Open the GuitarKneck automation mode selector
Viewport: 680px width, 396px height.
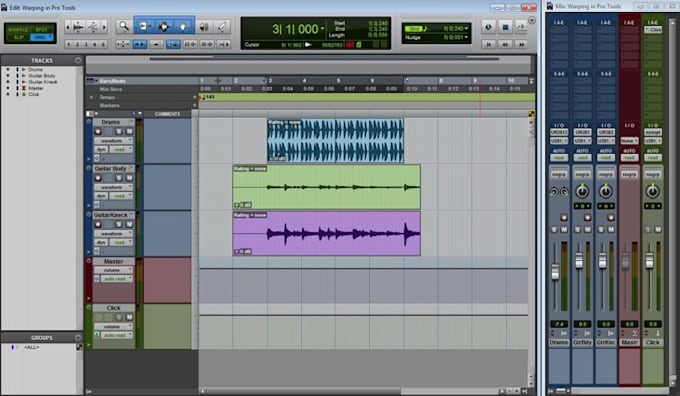(121, 242)
